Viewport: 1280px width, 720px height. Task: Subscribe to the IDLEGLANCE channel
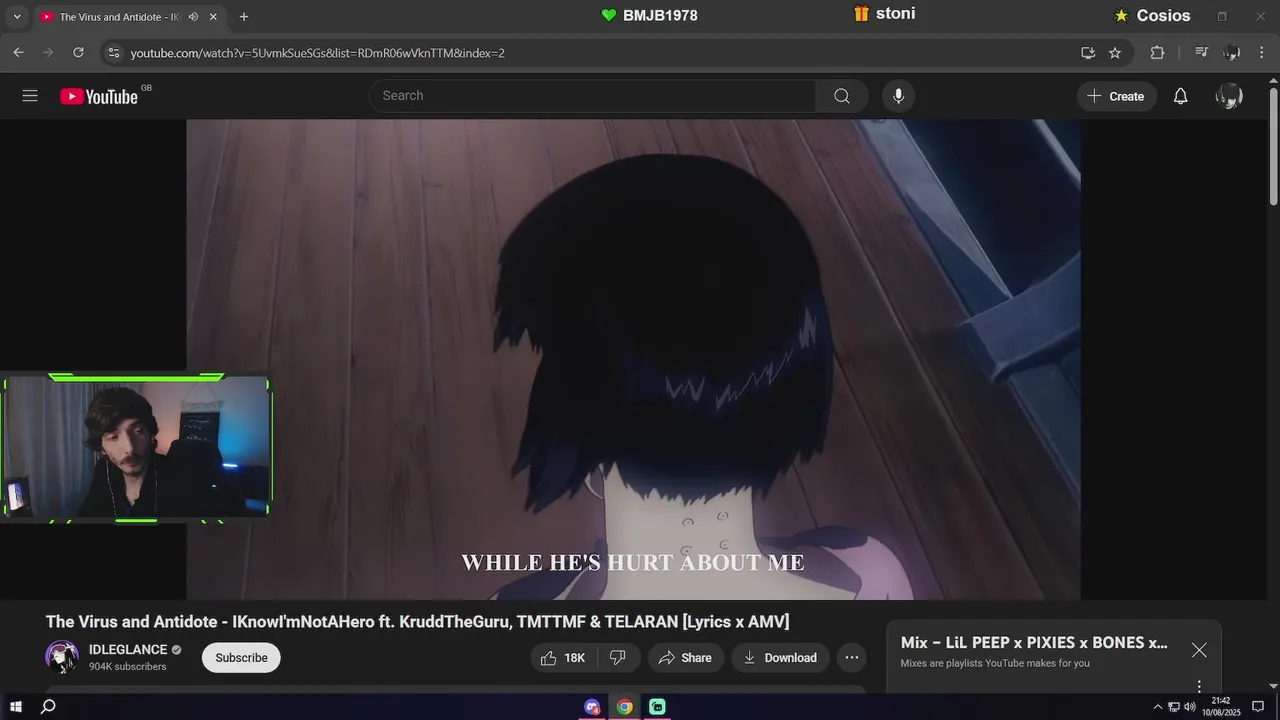[x=241, y=657]
